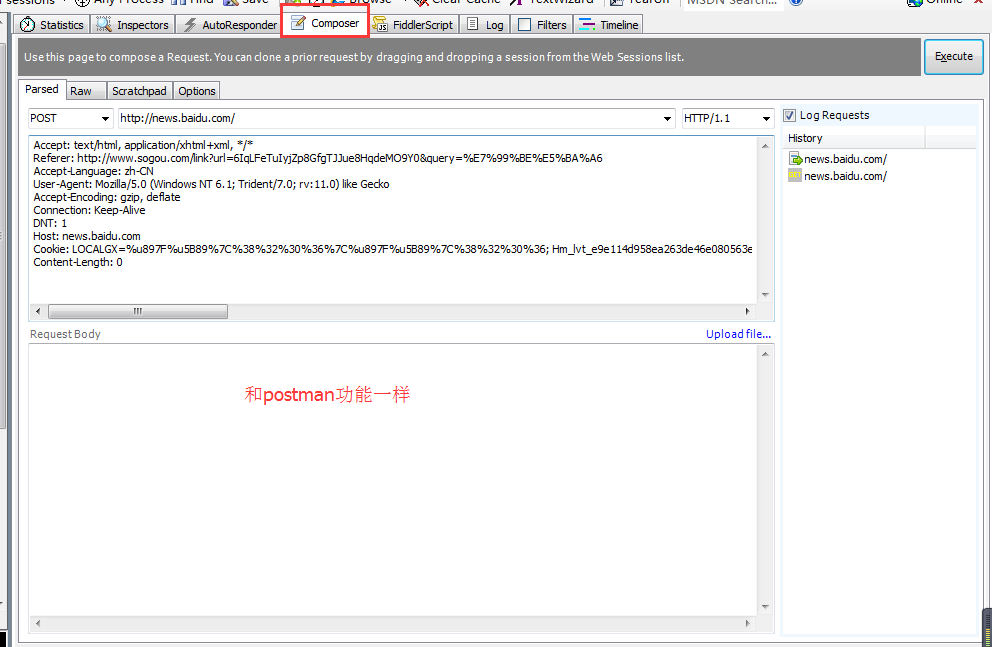Open the AutoResponder tab
Image resolution: width=992 pixels, height=647 pixels.
[230, 25]
